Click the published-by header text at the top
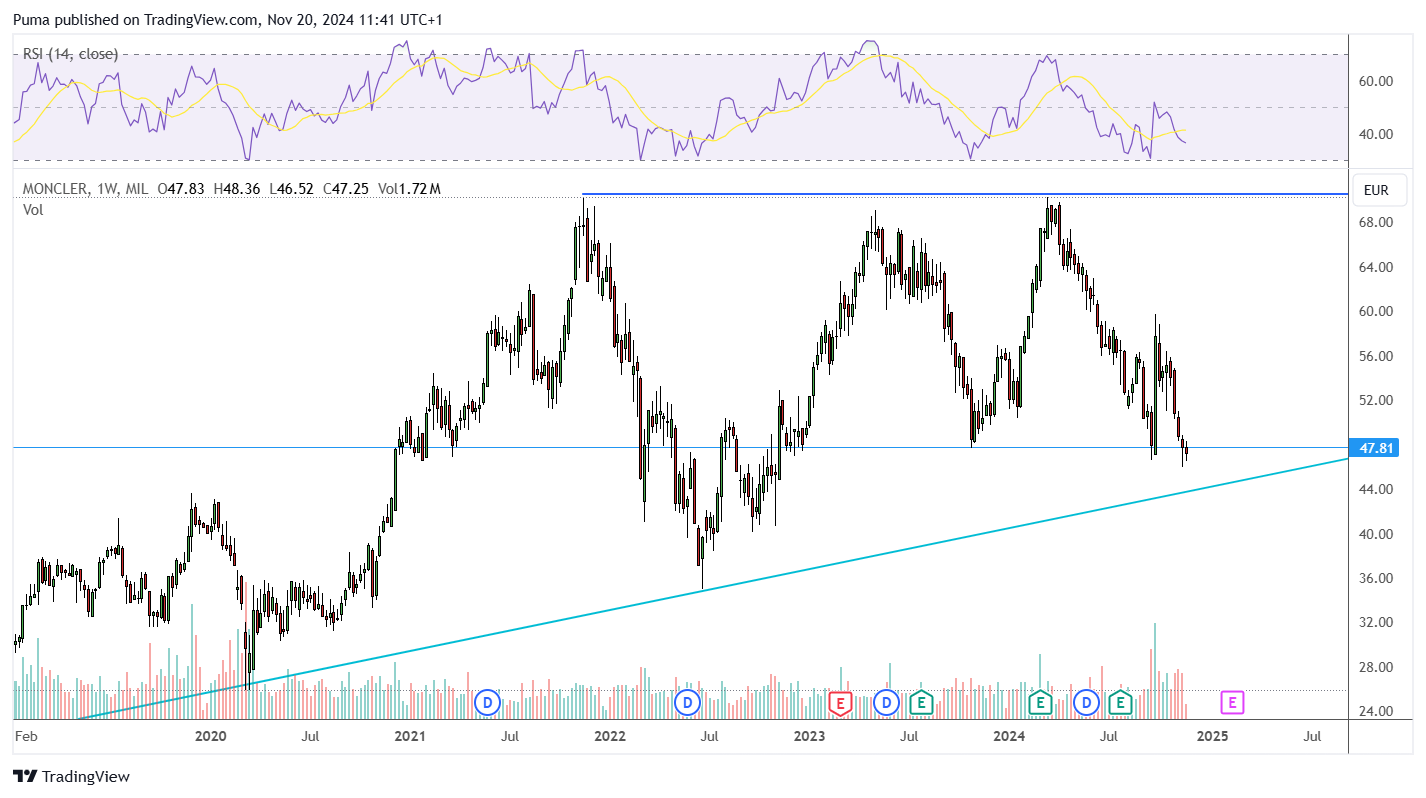The image size is (1426, 798). tap(227, 19)
